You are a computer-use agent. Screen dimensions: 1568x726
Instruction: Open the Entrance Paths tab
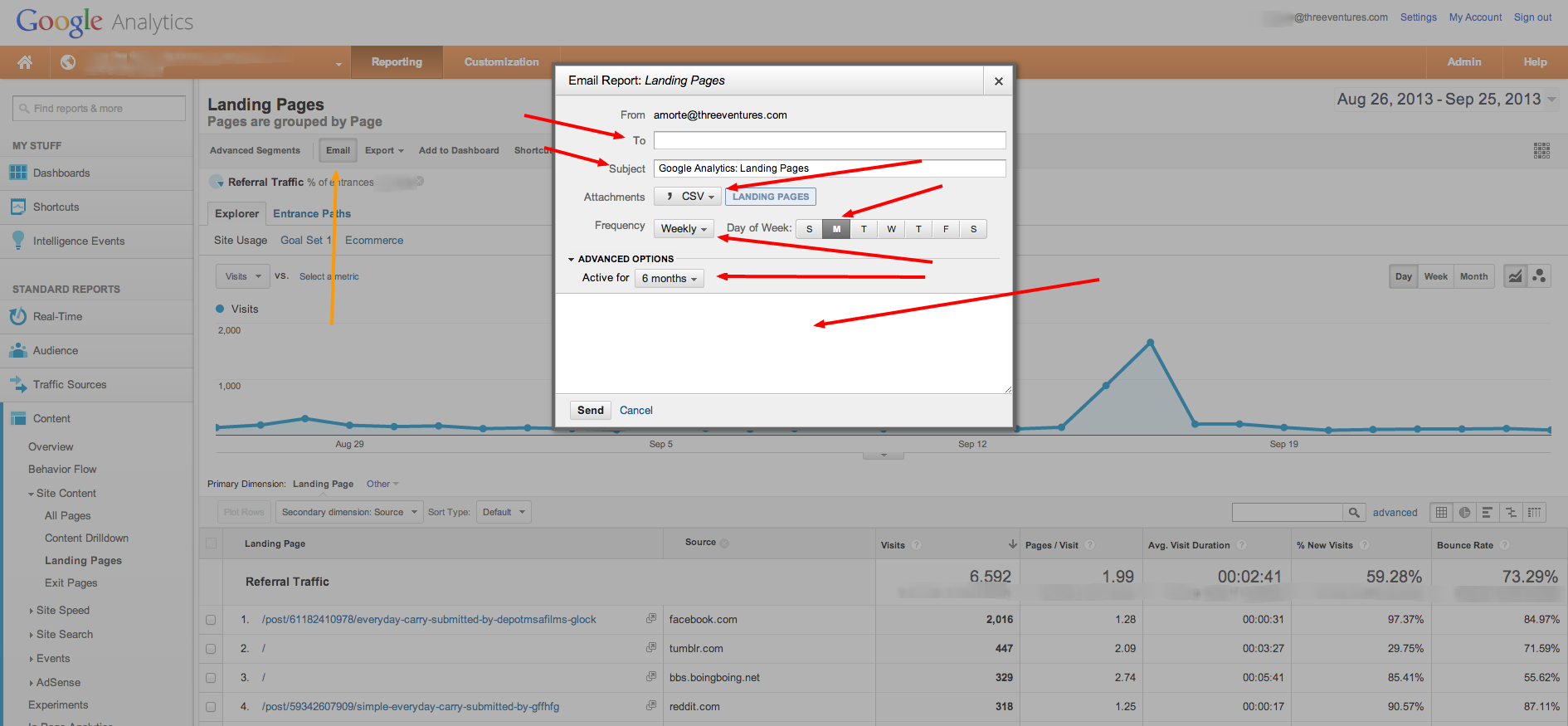click(x=312, y=213)
